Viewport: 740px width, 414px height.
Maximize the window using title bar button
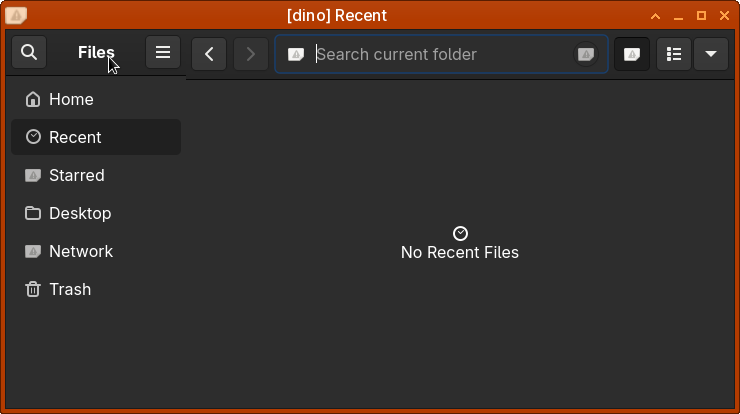[x=701, y=15]
